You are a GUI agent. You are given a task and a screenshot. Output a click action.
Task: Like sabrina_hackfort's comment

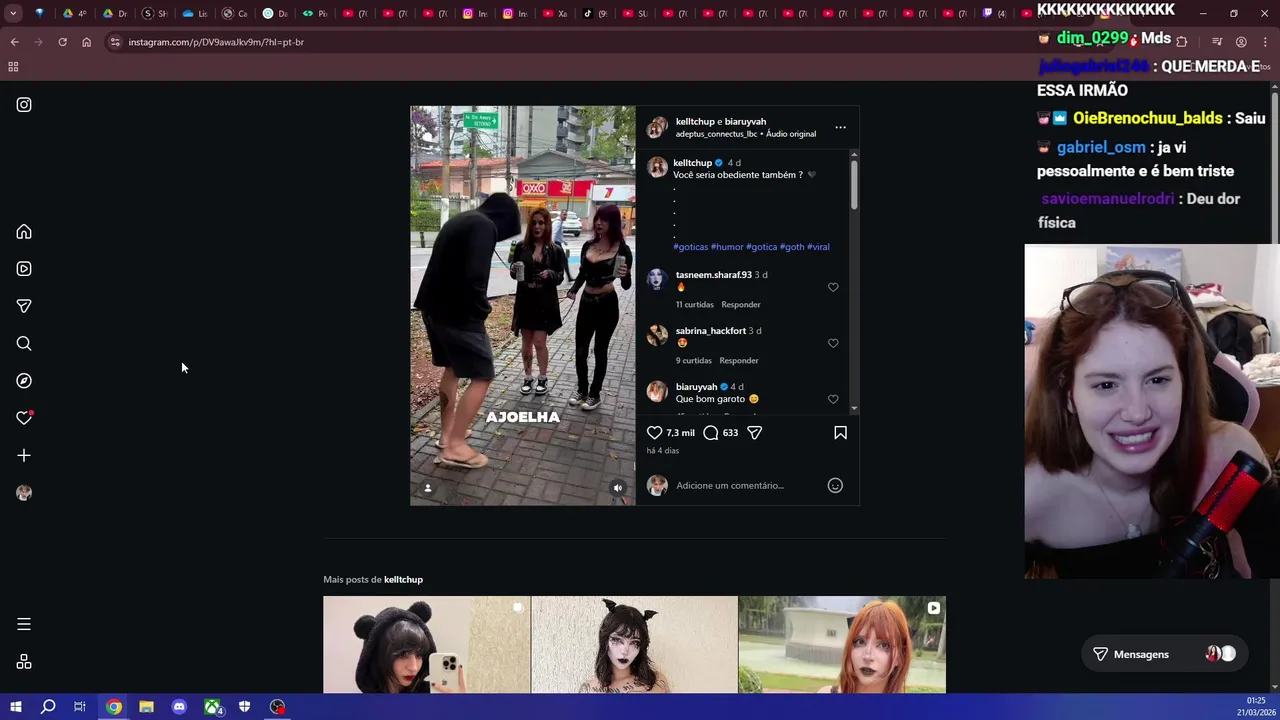pos(833,343)
